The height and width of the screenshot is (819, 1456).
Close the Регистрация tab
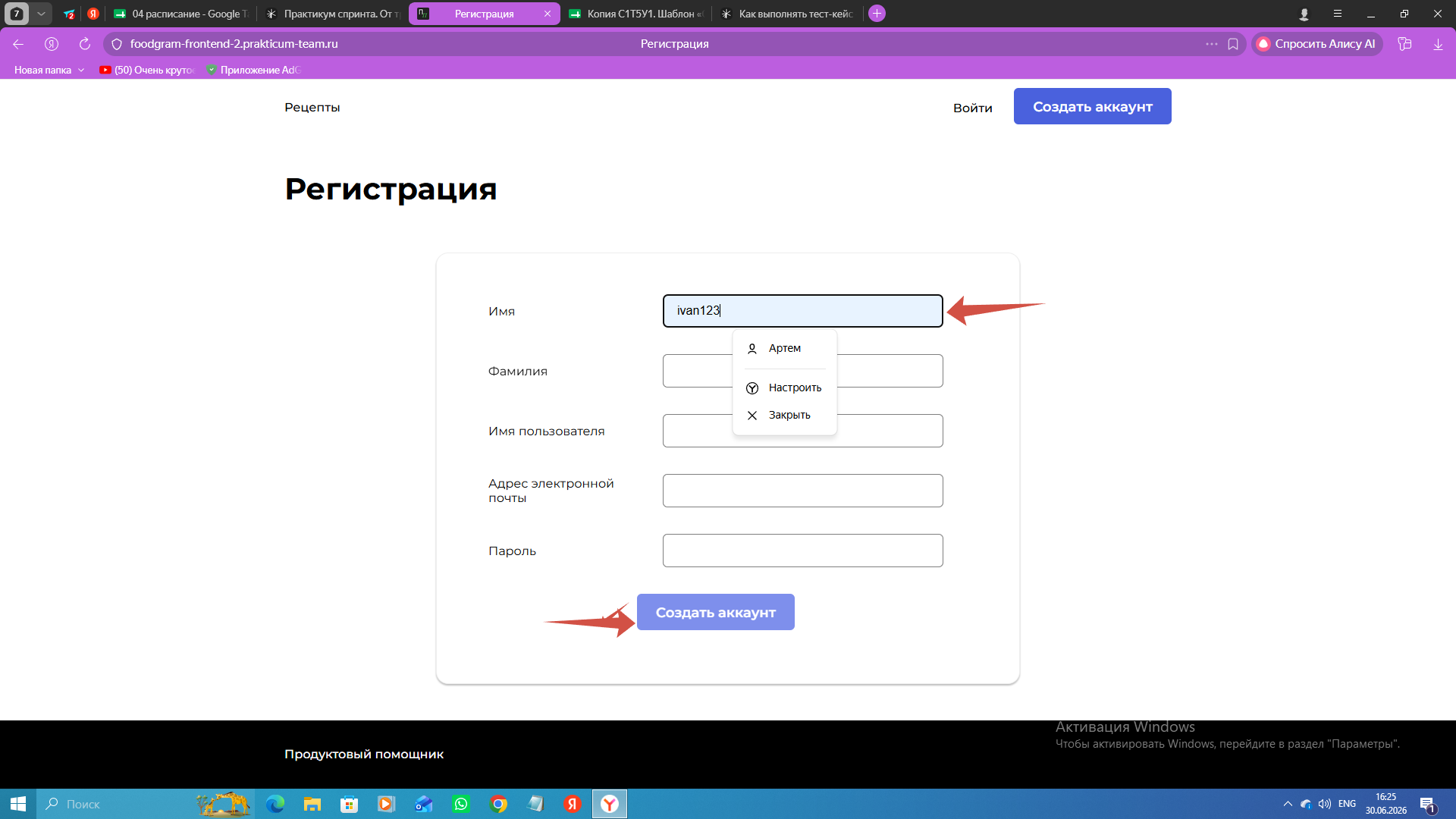click(x=548, y=14)
